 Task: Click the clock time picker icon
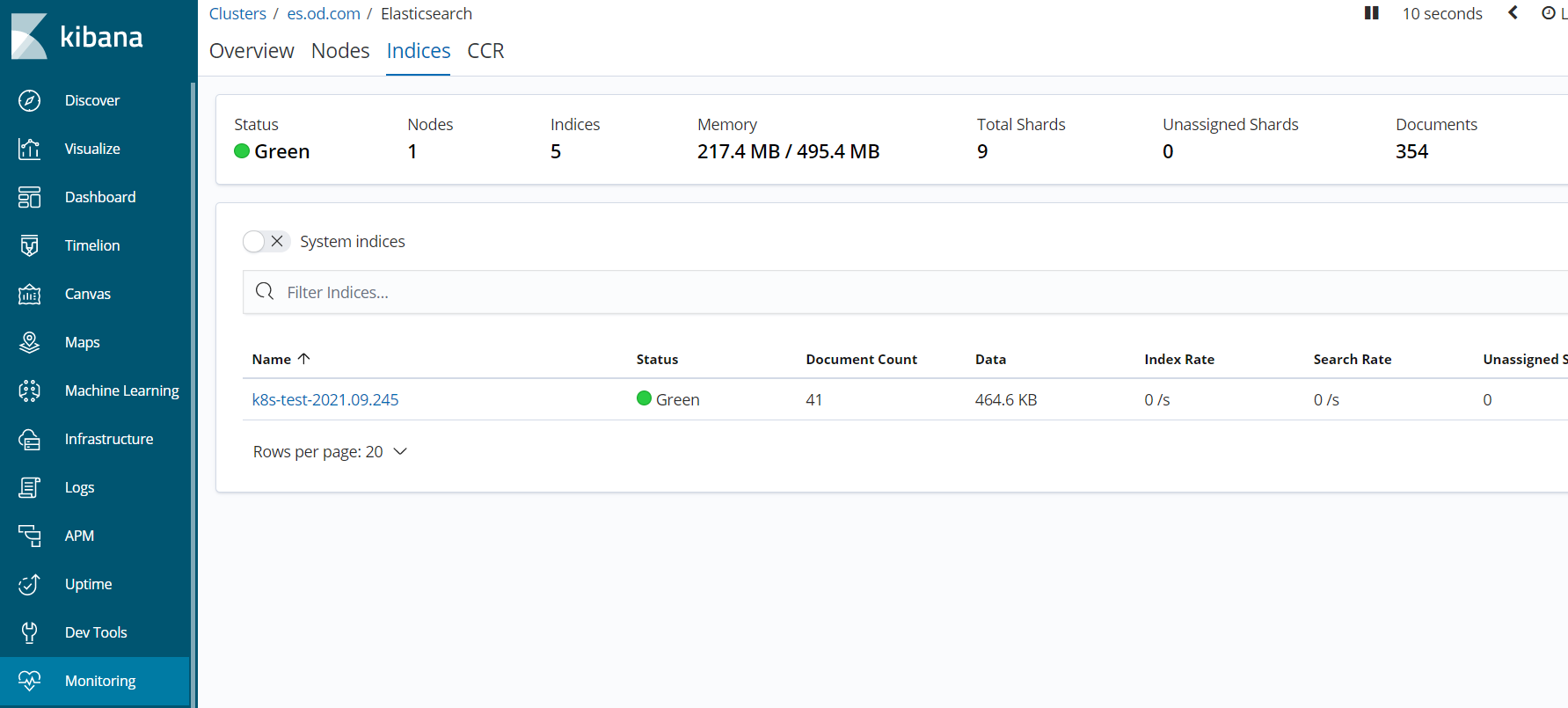[x=1549, y=13]
